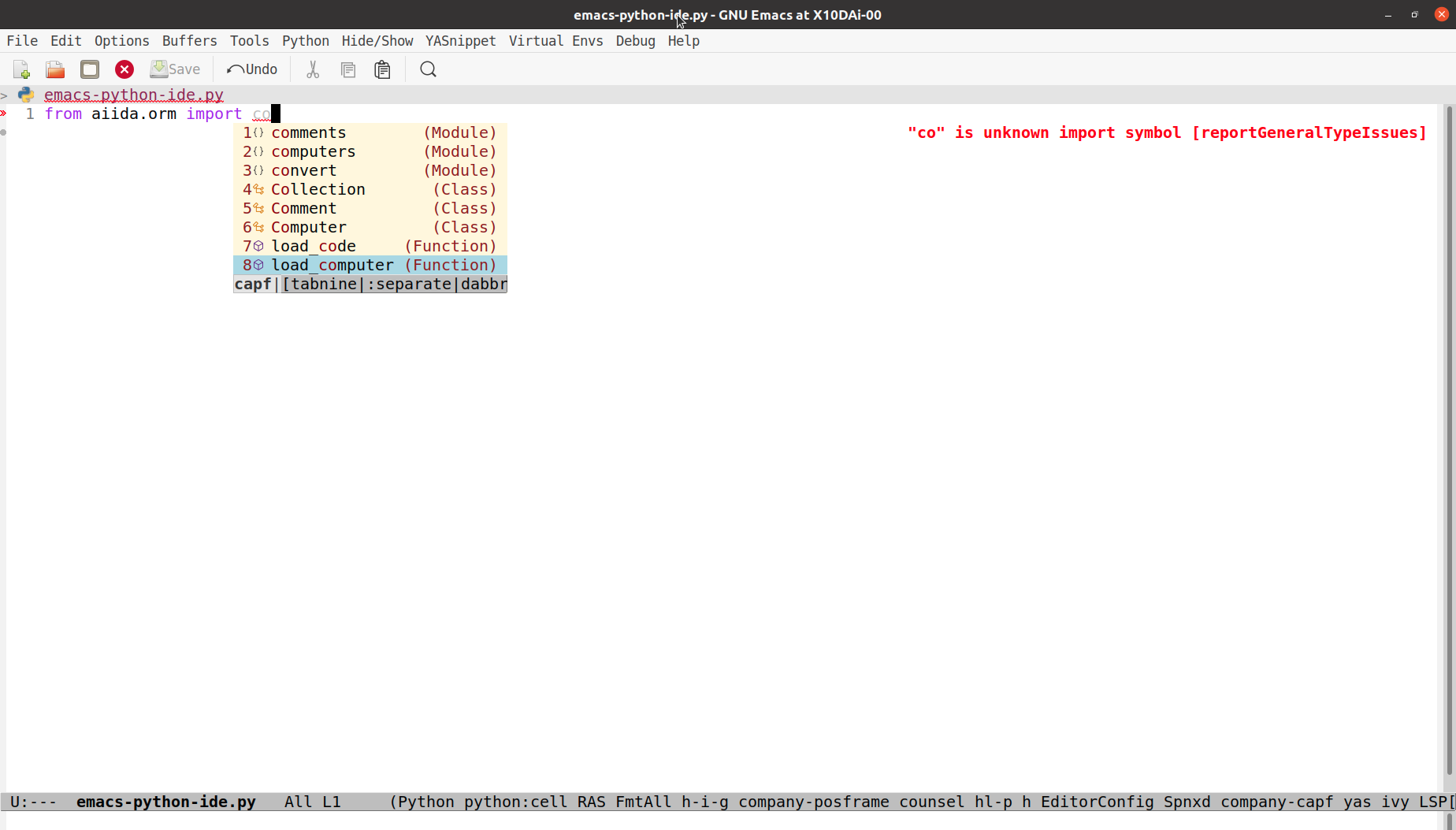Start a search with the magnifier icon
This screenshot has width=1456, height=830.
coord(427,69)
